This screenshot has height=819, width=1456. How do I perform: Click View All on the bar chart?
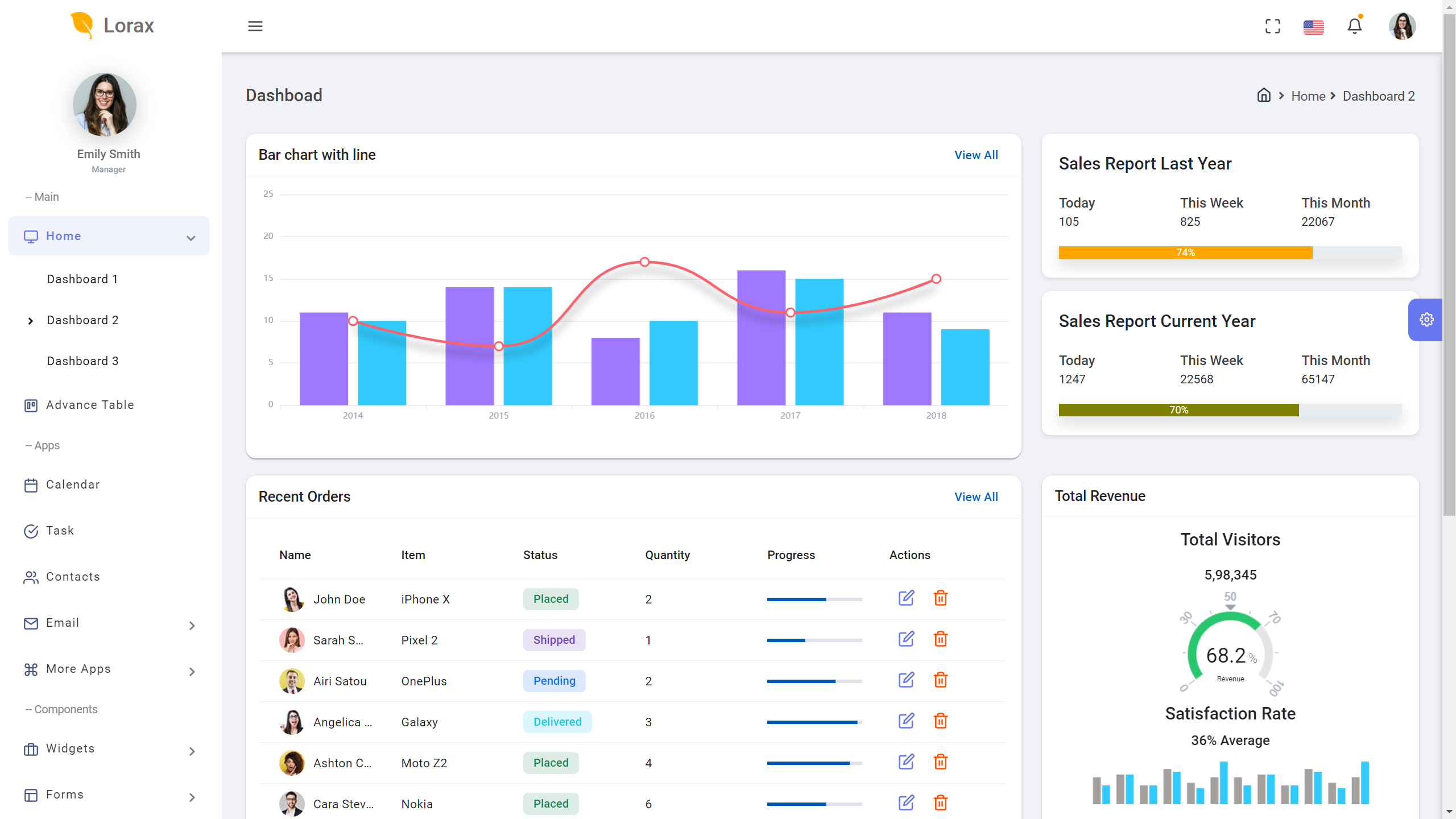click(x=975, y=155)
